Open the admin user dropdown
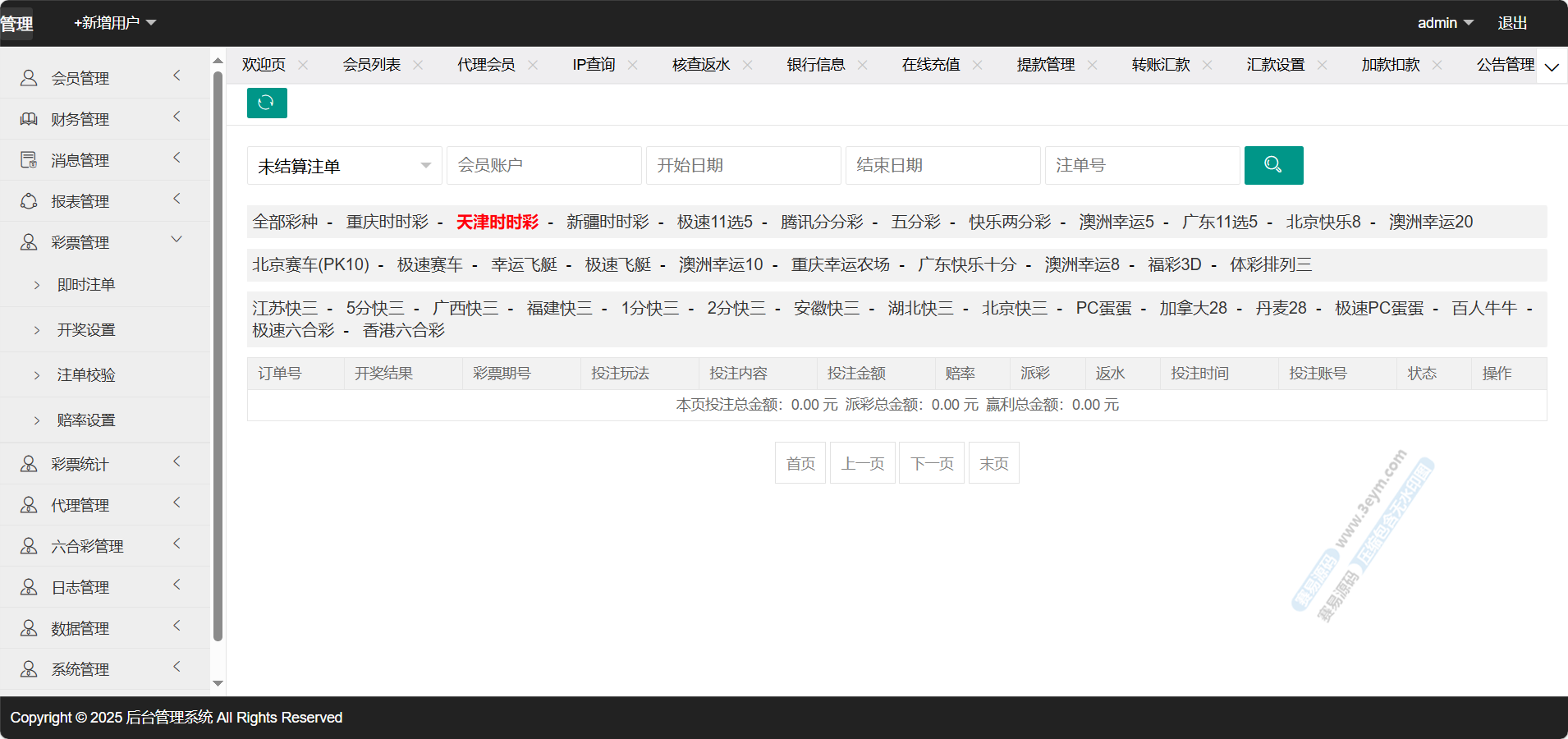Viewport: 1568px width, 739px height. point(1445,23)
